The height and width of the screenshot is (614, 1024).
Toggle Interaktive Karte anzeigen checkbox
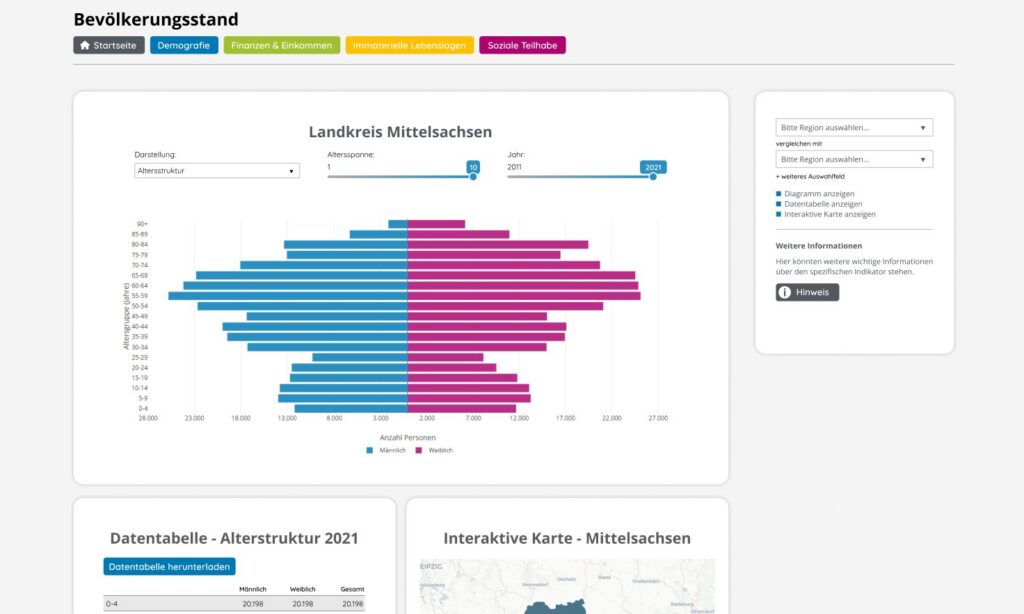click(x=778, y=214)
